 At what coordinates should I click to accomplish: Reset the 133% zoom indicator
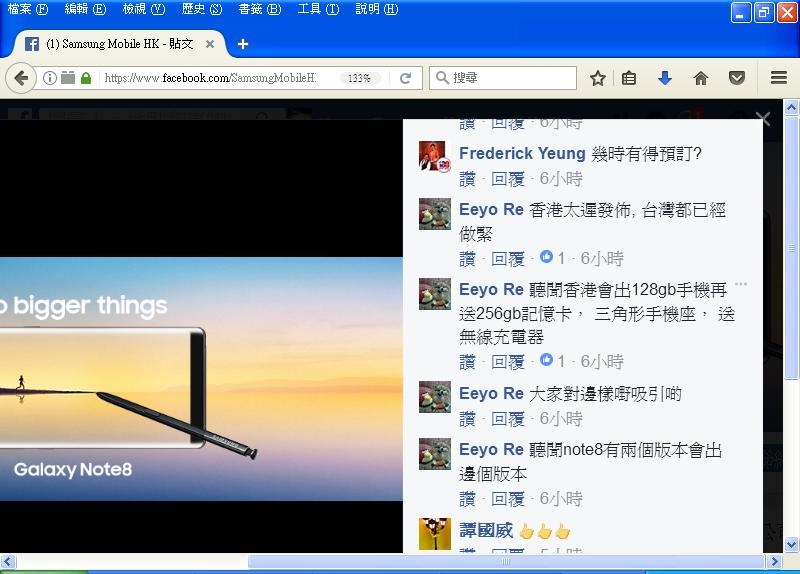click(360, 78)
